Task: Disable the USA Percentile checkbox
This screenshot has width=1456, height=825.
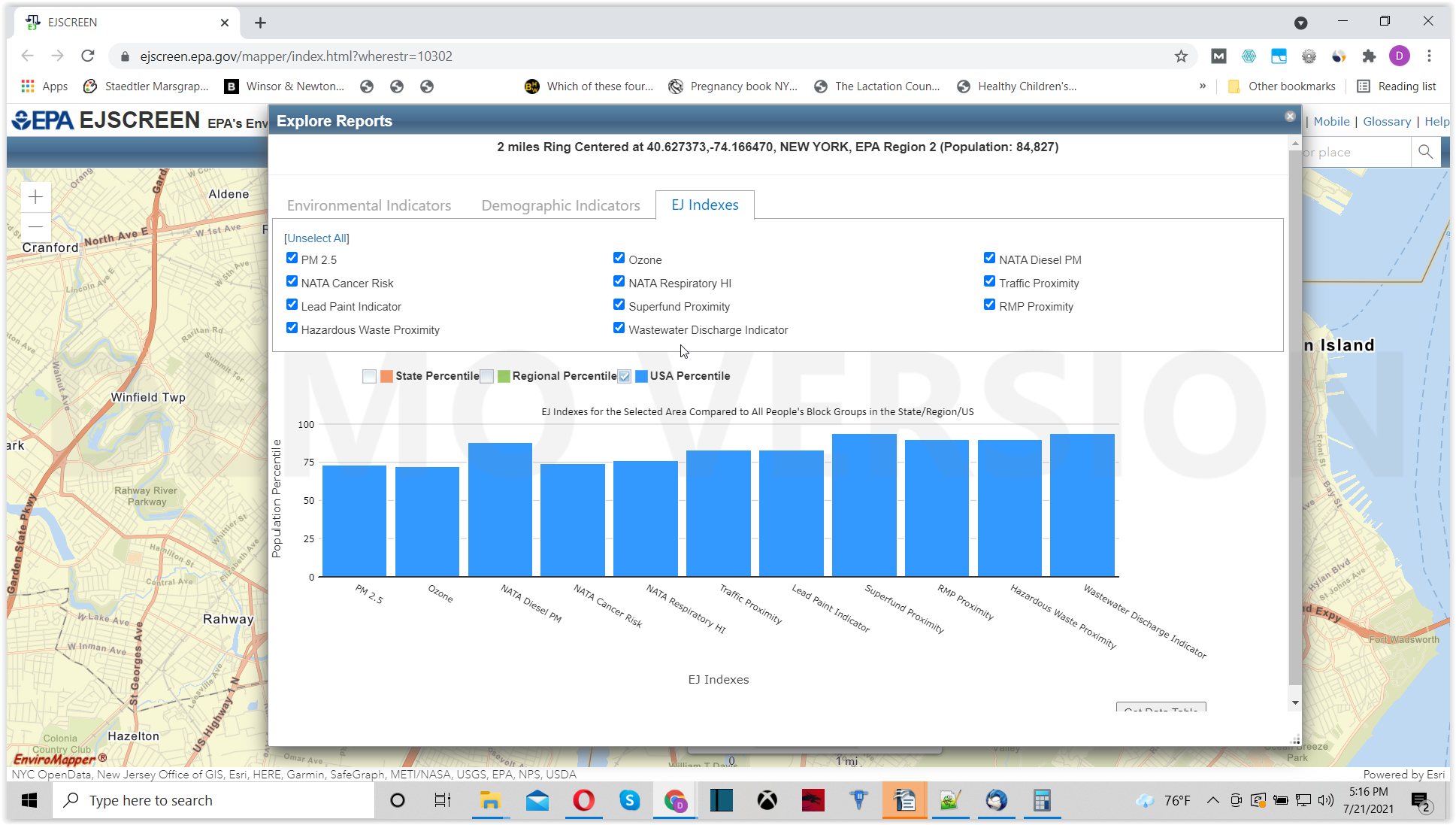Action: coord(624,376)
